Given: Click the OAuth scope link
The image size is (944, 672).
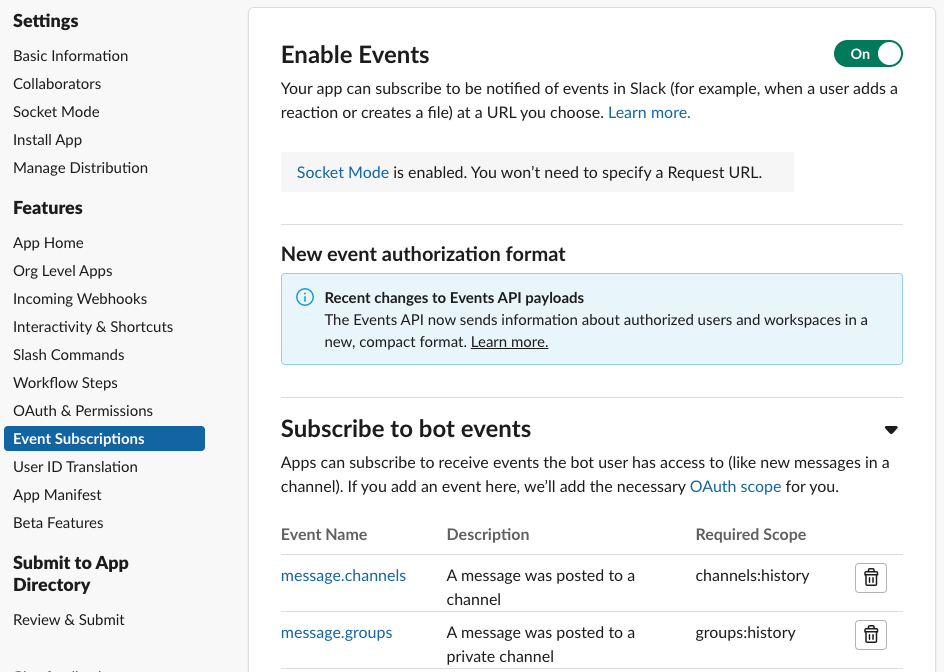Looking at the screenshot, I should pos(735,486).
